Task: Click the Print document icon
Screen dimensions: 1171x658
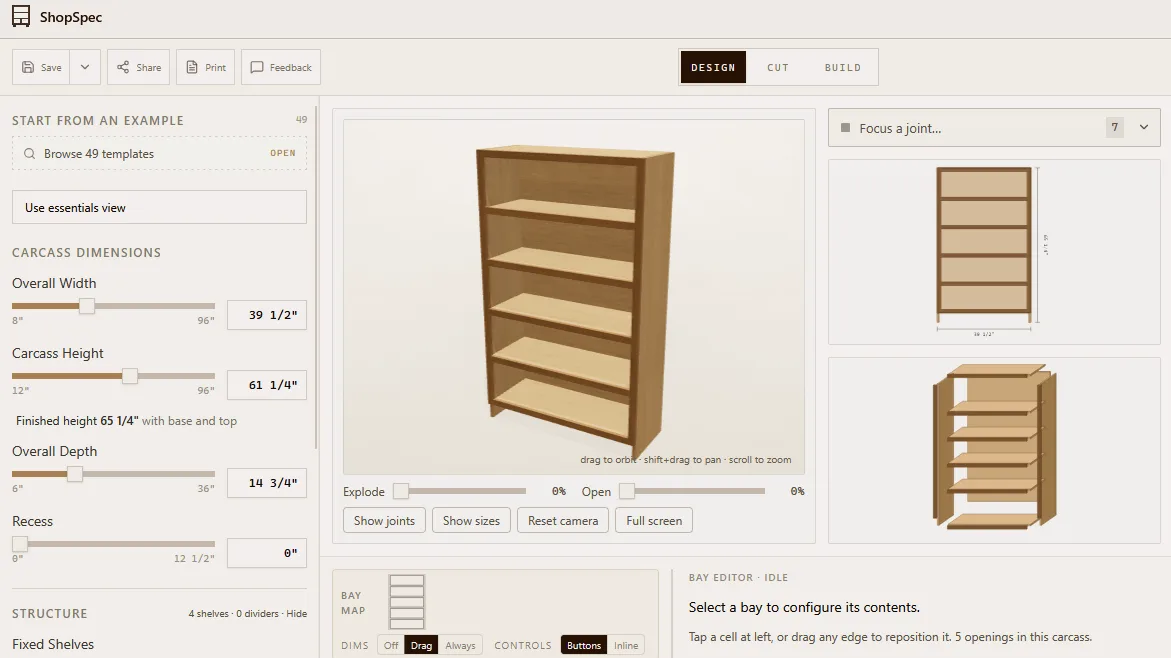Action: (x=192, y=67)
